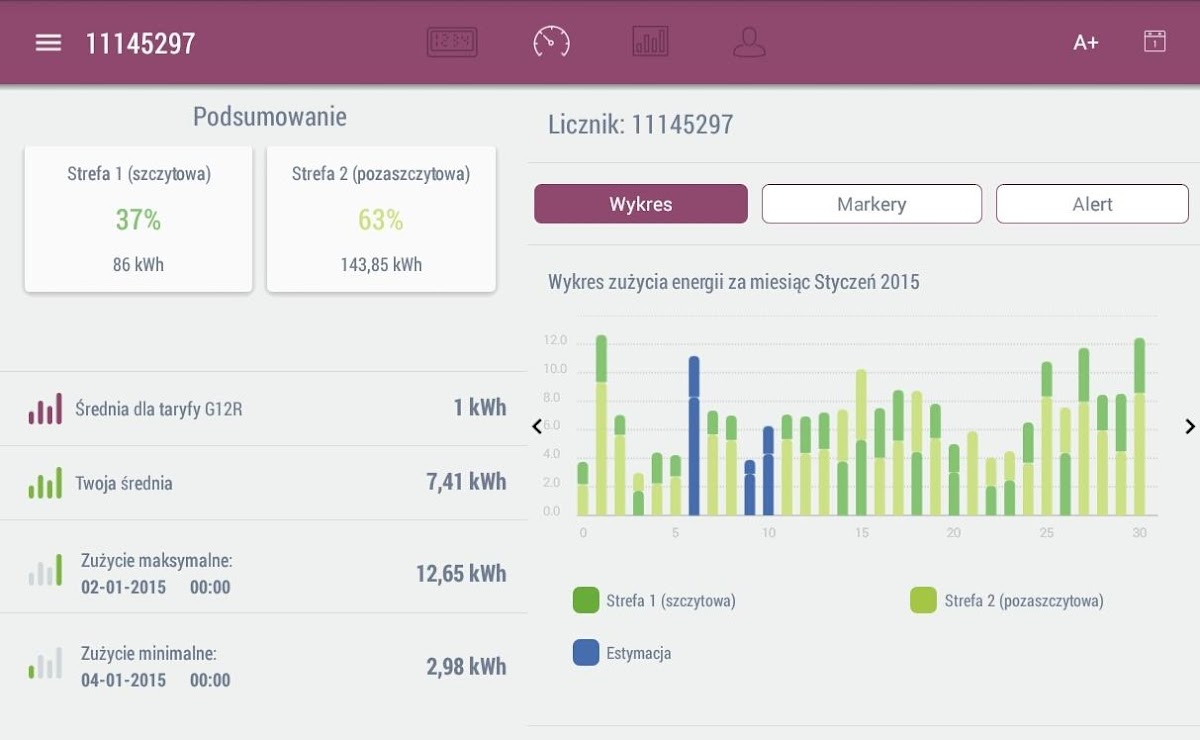This screenshot has height=740, width=1200.
Task: Toggle Strefa 1 (szczytowa) legend swatch
Action: (x=585, y=601)
